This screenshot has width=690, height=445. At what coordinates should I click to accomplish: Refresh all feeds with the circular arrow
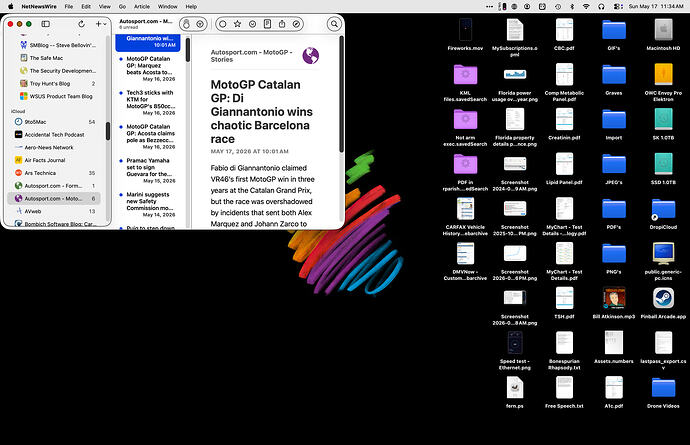[x=81, y=24]
